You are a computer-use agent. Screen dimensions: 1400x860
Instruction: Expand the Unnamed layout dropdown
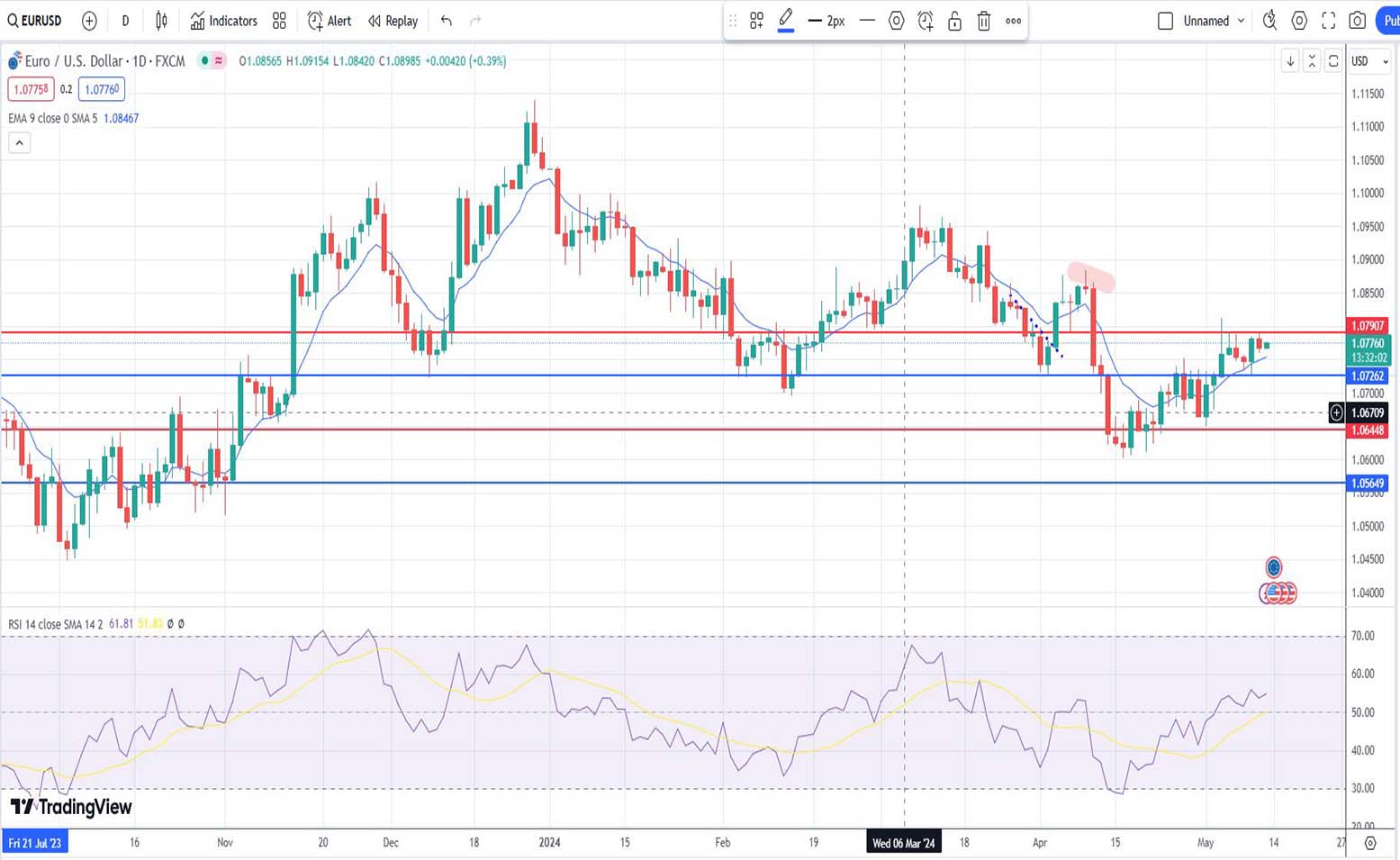point(1241,21)
